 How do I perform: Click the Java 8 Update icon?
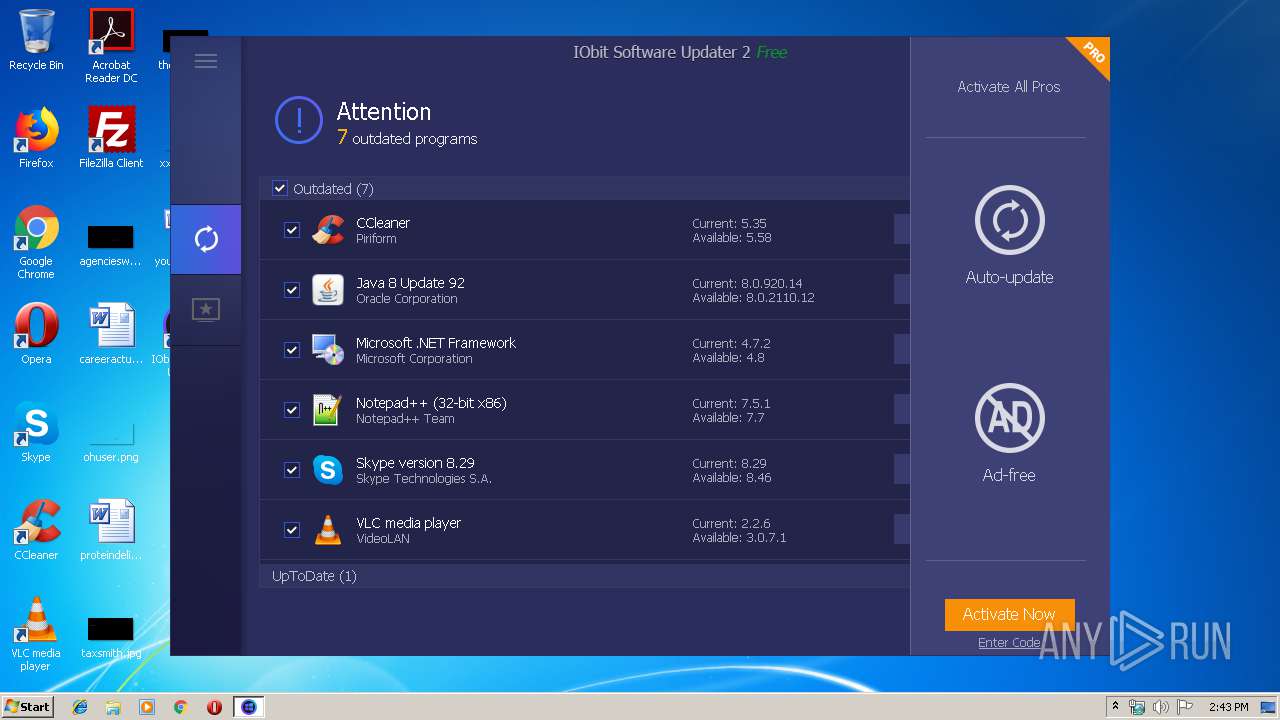[x=328, y=290]
